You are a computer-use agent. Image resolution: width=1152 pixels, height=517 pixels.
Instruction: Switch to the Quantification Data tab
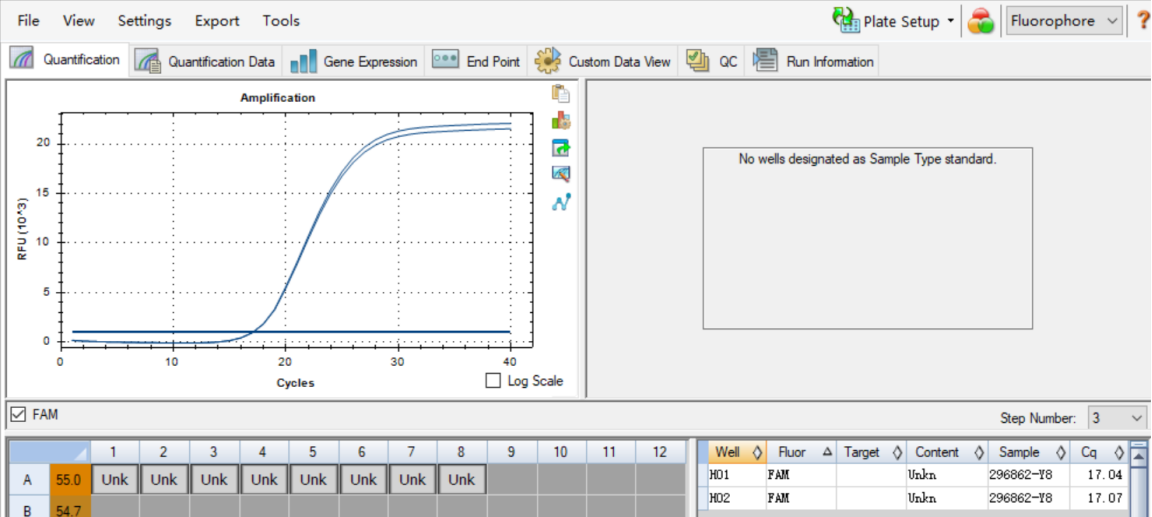[x=206, y=62]
